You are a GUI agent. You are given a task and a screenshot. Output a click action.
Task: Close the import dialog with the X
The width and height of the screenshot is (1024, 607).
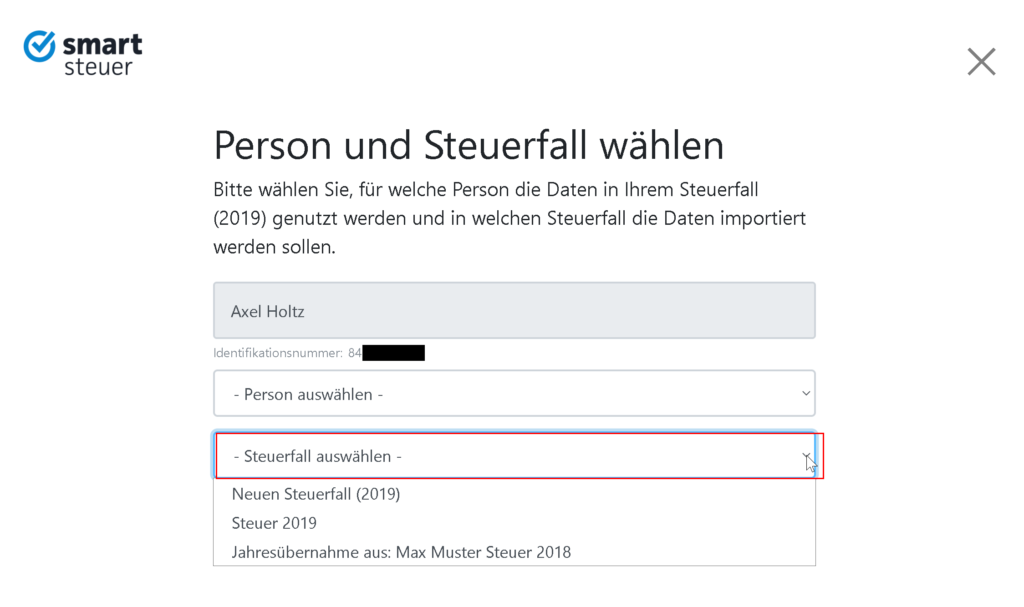pyautogui.click(x=981, y=62)
